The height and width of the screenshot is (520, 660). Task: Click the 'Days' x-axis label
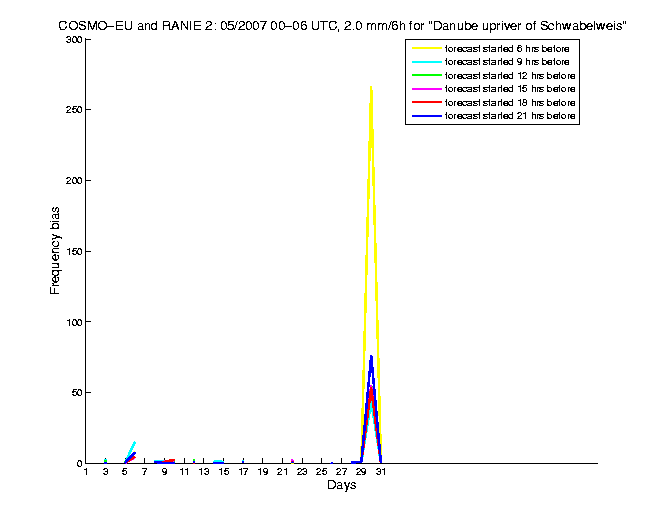[x=341, y=485]
